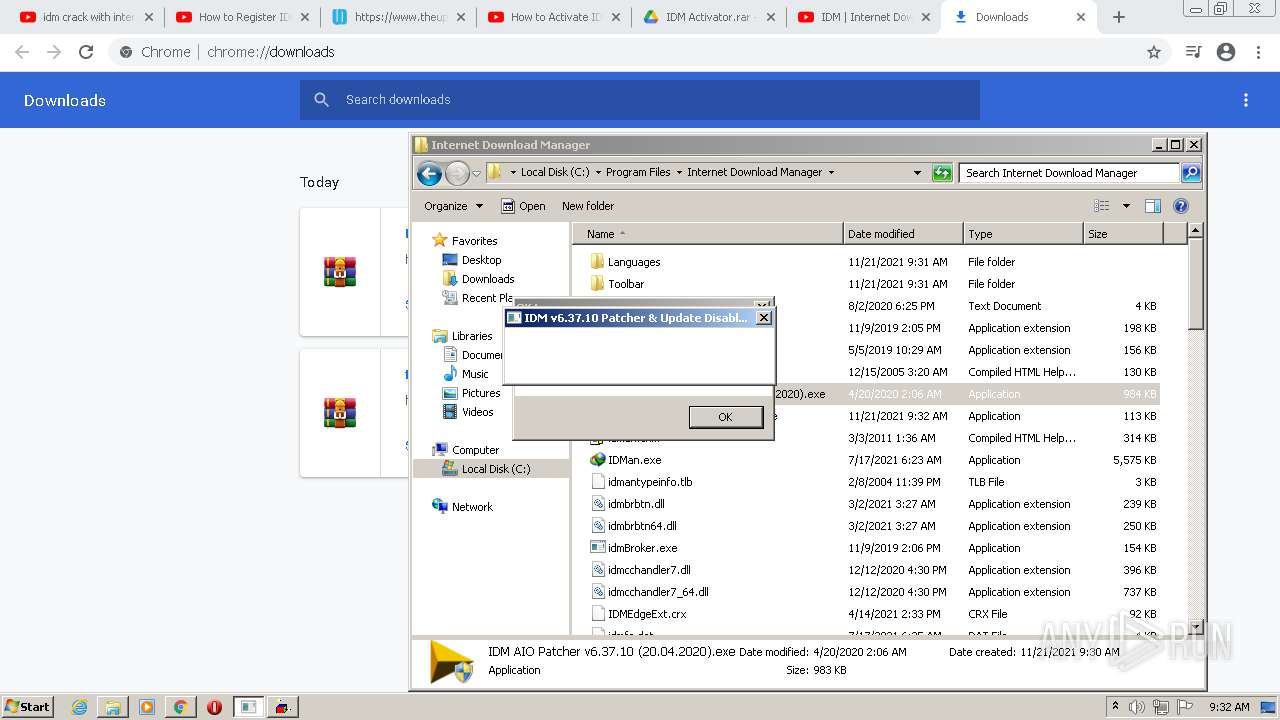Reload the Chrome downloads page

[86, 52]
